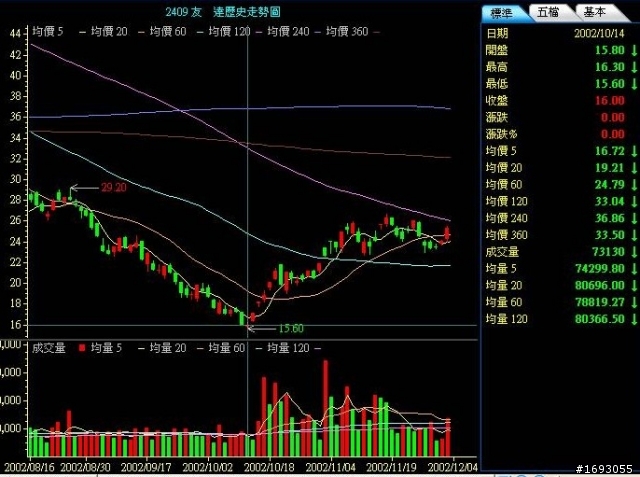
Task: Click the 成交量 label in volume panel
Action: (x=49, y=348)
